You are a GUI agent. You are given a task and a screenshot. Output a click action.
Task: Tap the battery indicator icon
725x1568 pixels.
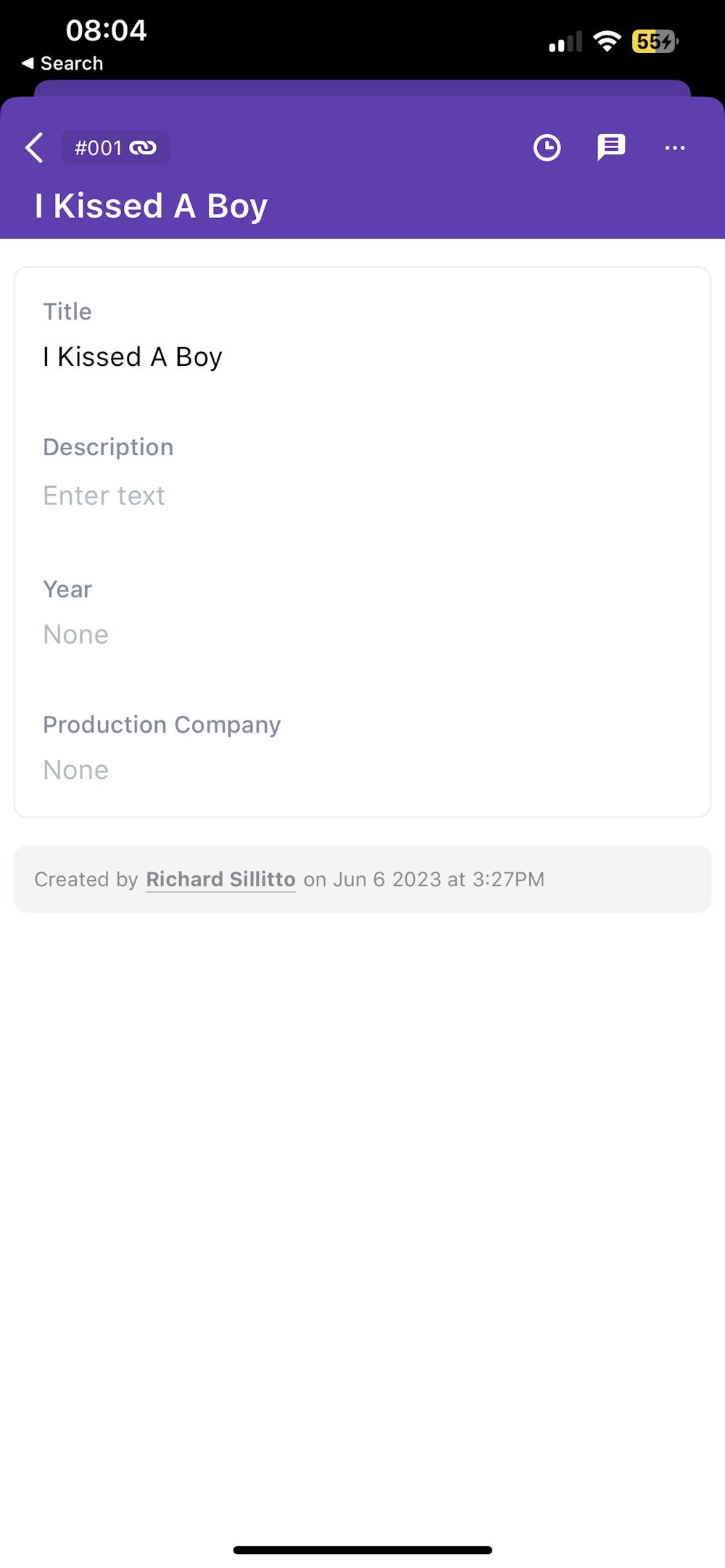pos(655,41)
